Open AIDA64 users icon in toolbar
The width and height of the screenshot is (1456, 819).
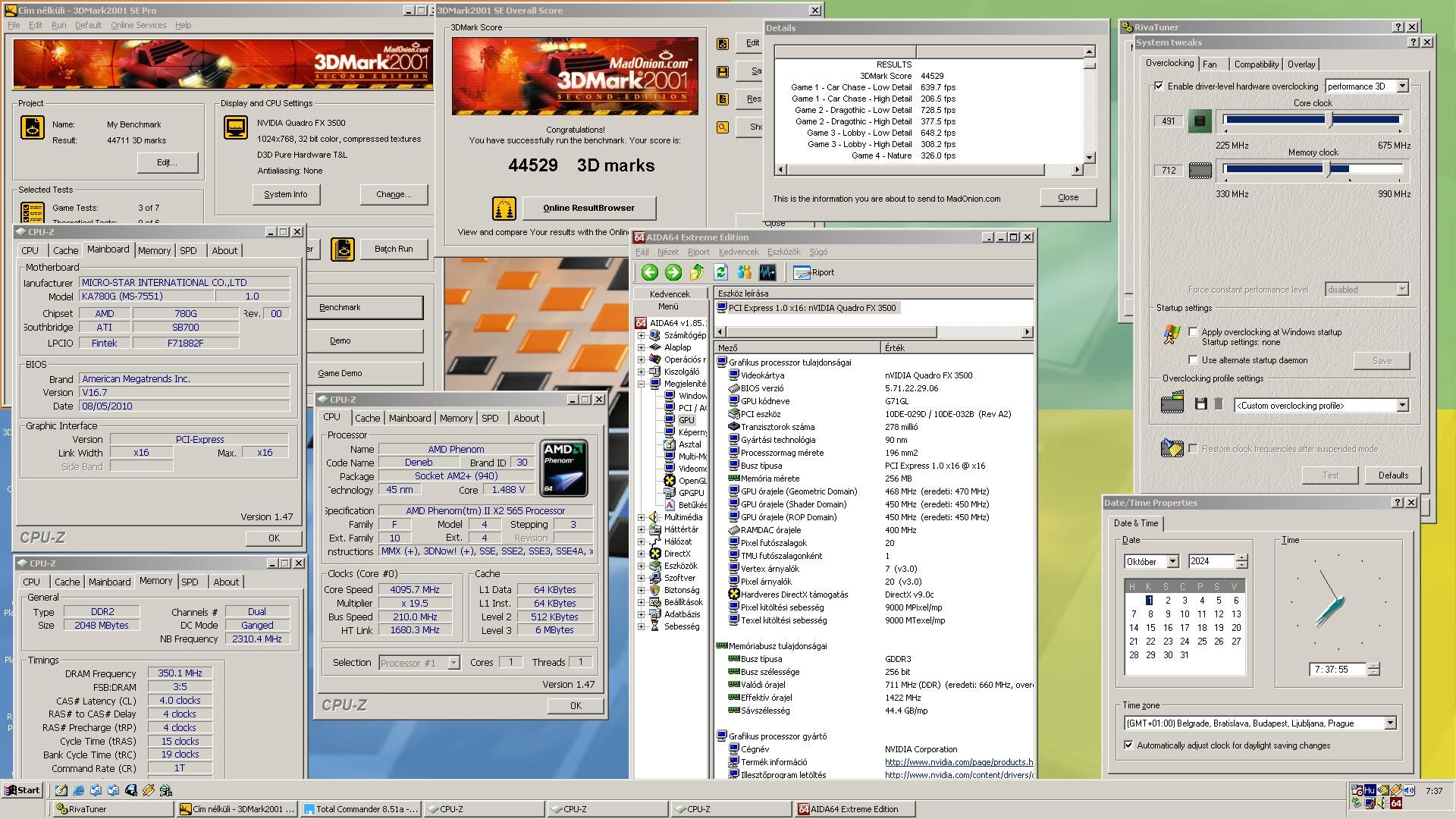point(744,272)
